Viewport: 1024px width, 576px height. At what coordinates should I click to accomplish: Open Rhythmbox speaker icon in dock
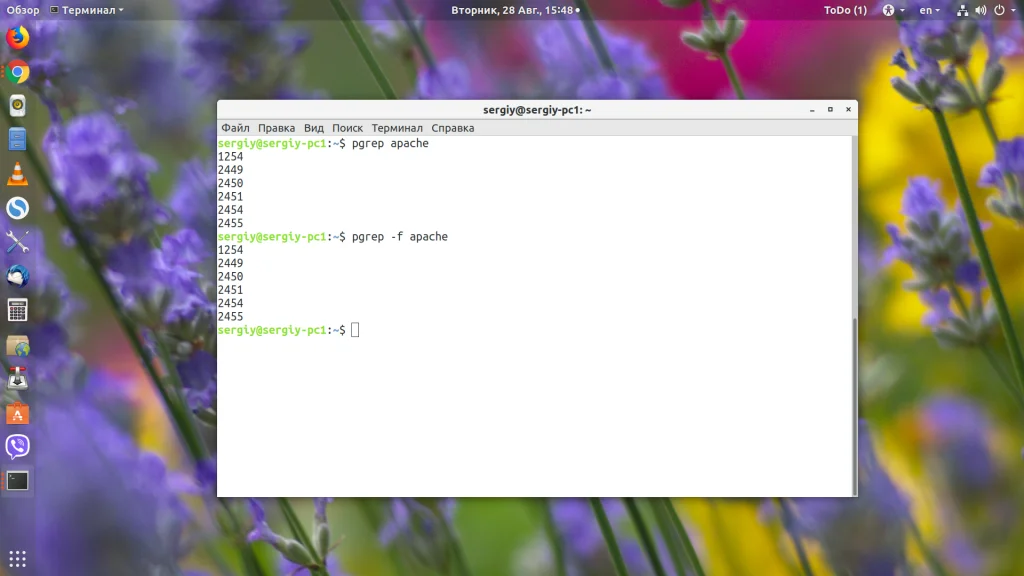[x=18, y=106]
